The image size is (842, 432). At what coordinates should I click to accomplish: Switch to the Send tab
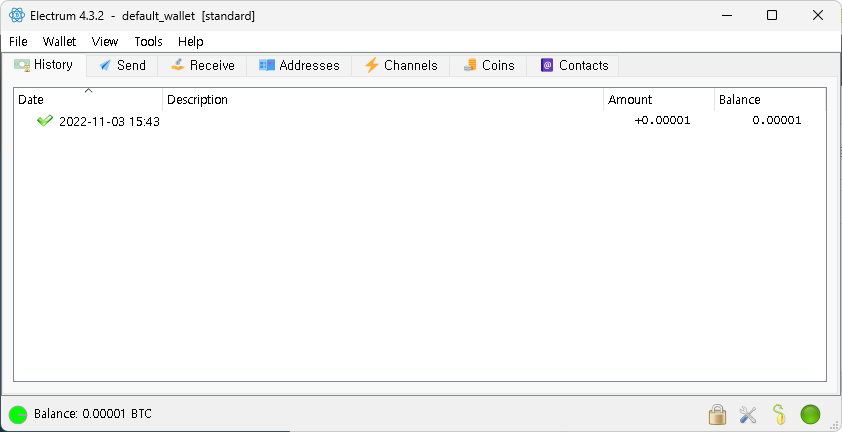tap(122, 66)
